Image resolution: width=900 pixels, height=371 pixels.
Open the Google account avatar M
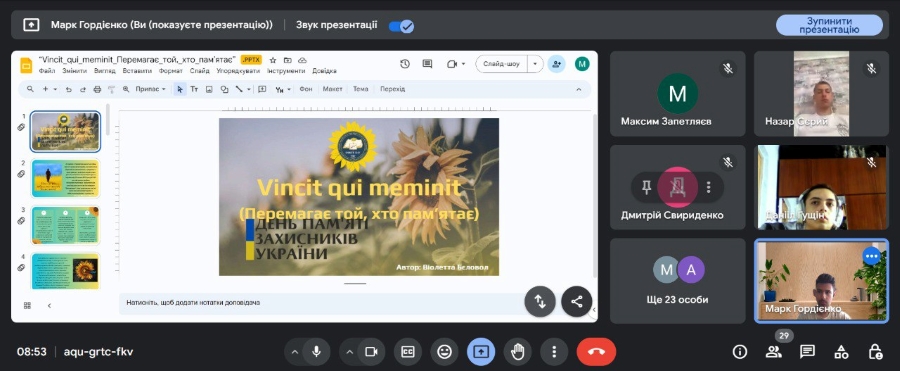point(582,64)
